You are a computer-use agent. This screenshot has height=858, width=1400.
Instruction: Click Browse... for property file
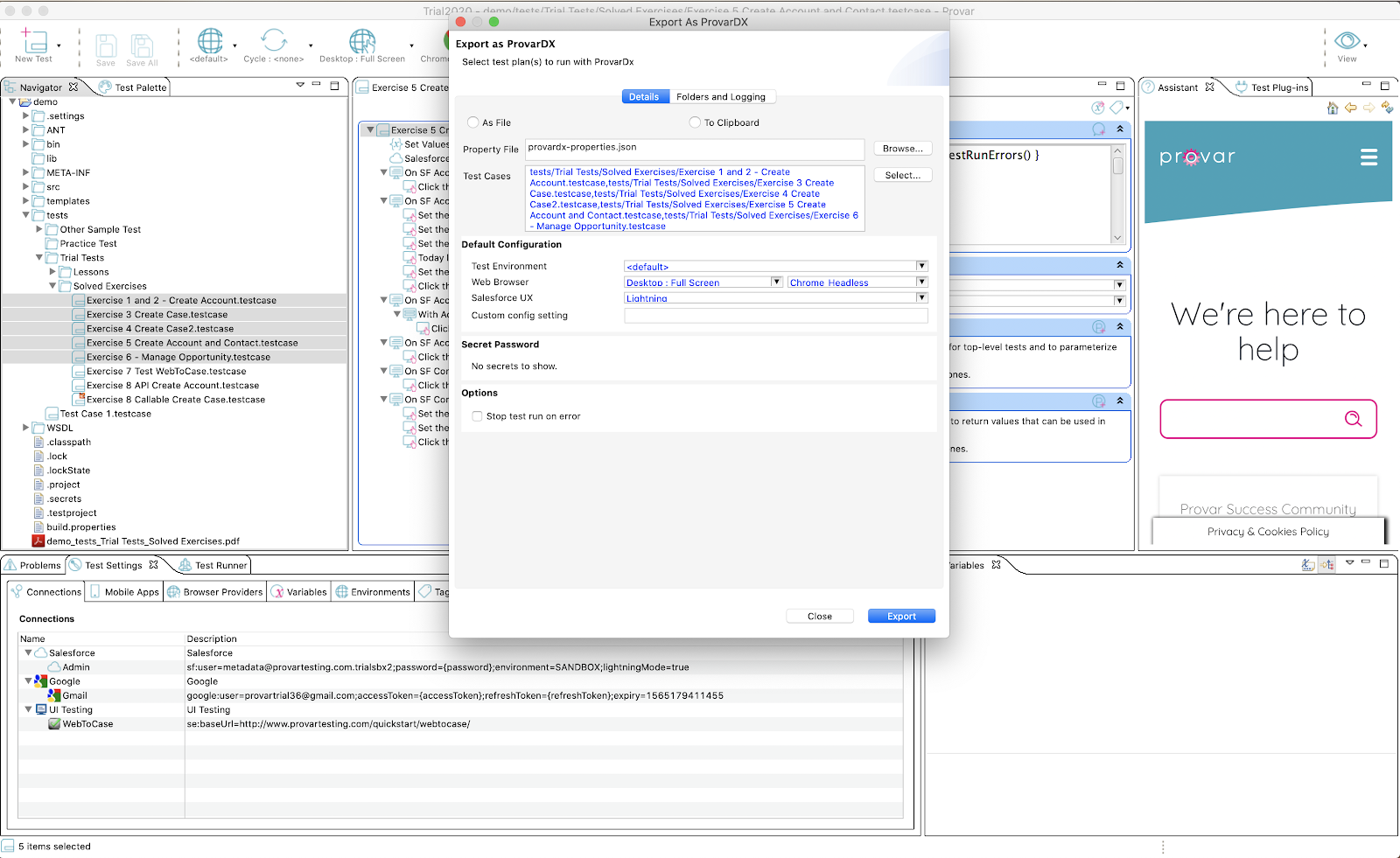pos(903,149)
